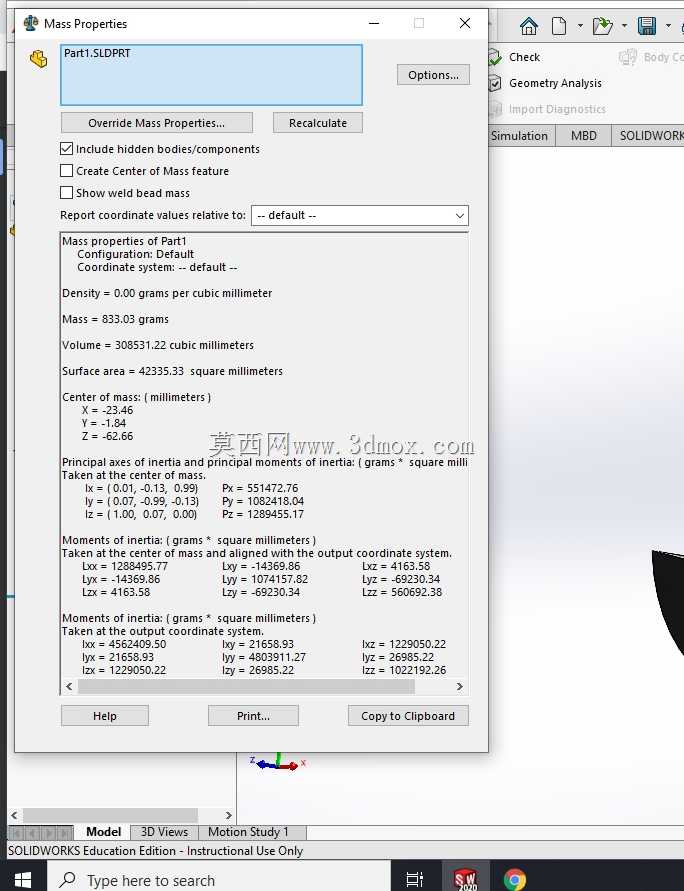The width and height of the screenshot is (684, 891).
Task: Select the Model tab
Action: pyautogui.click(x=103, y=832)
